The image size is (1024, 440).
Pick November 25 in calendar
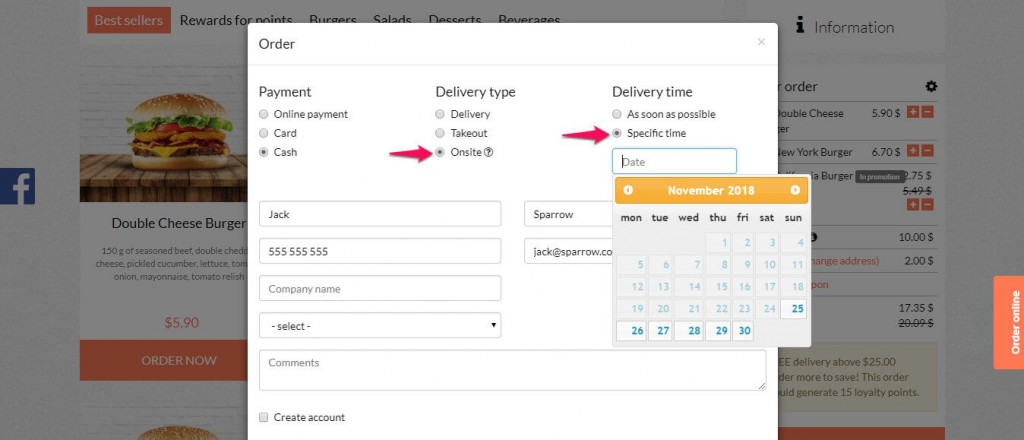coord(794,309)
